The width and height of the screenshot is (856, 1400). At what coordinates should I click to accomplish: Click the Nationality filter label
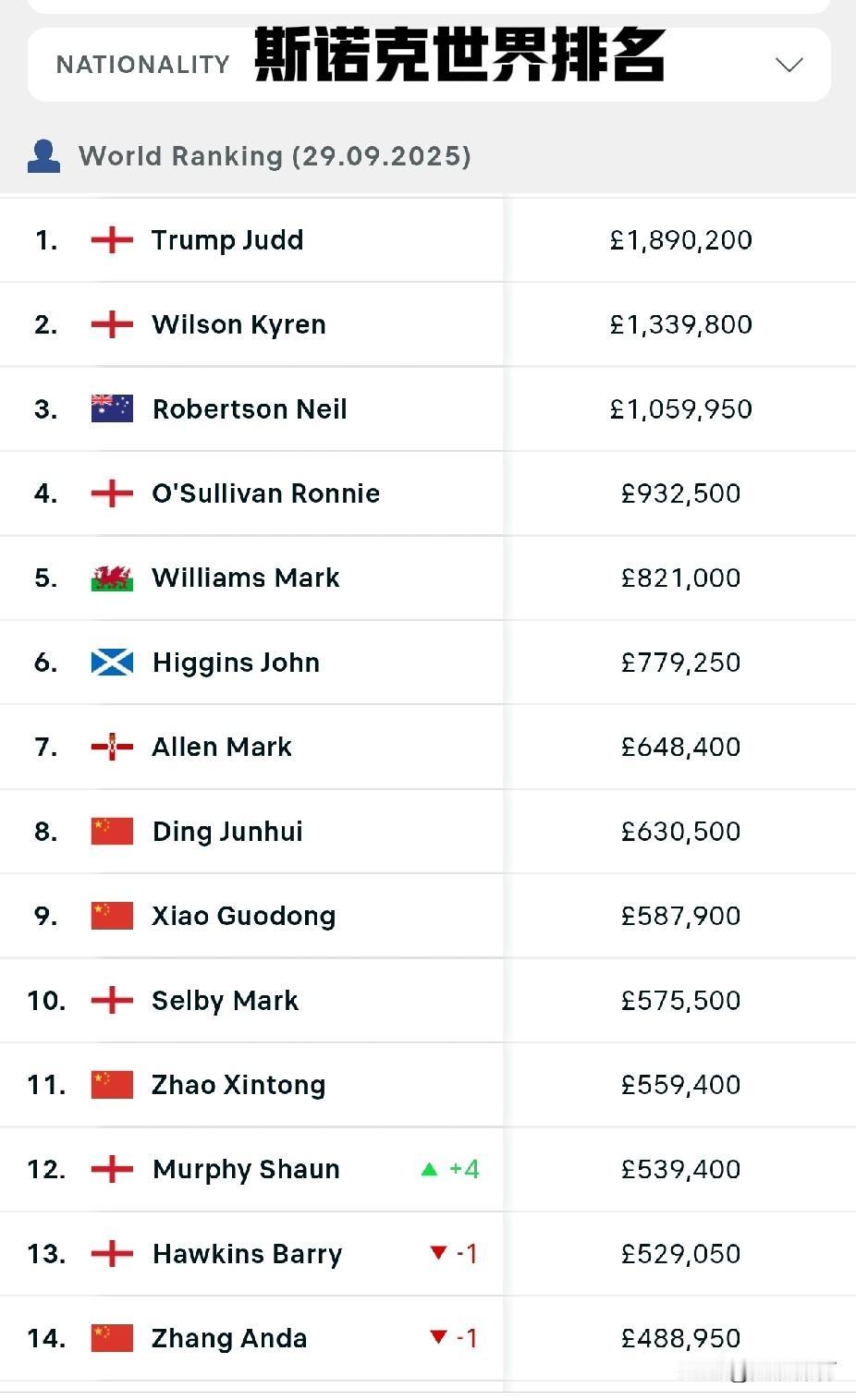click(x=142, y=65)
